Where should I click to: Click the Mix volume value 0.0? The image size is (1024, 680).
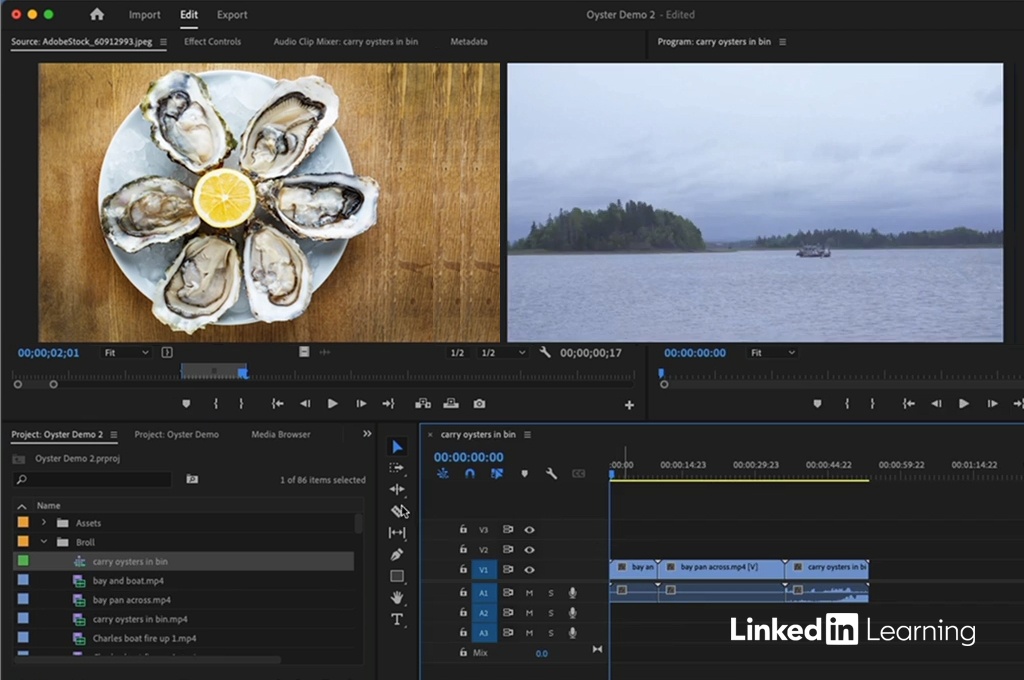click(x=541, y=653)
